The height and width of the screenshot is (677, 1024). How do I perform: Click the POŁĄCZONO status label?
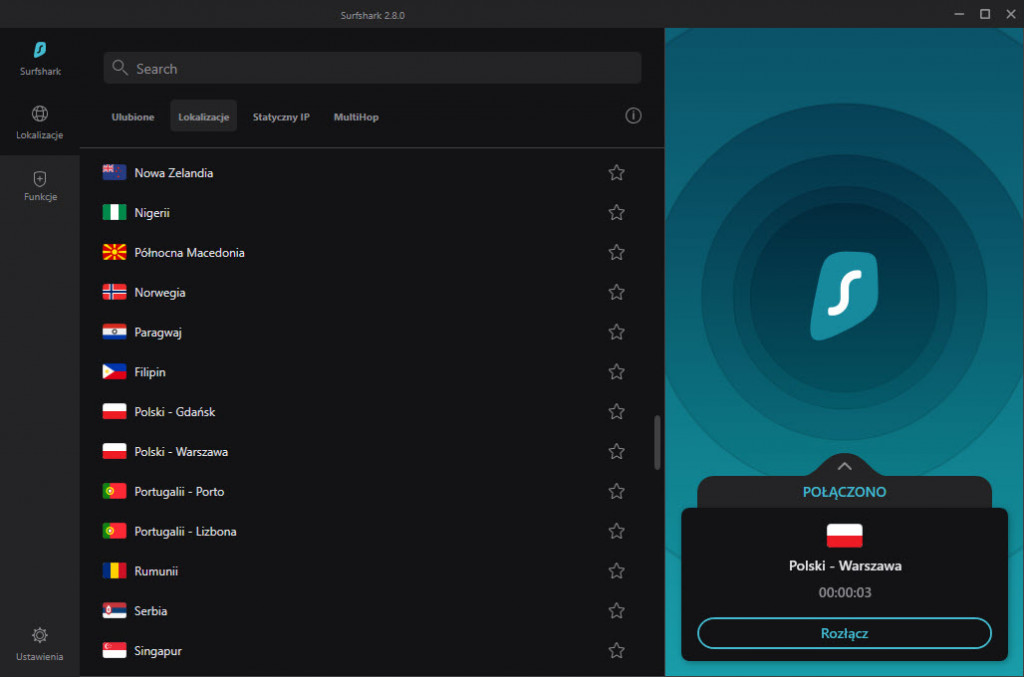point(844,492)
